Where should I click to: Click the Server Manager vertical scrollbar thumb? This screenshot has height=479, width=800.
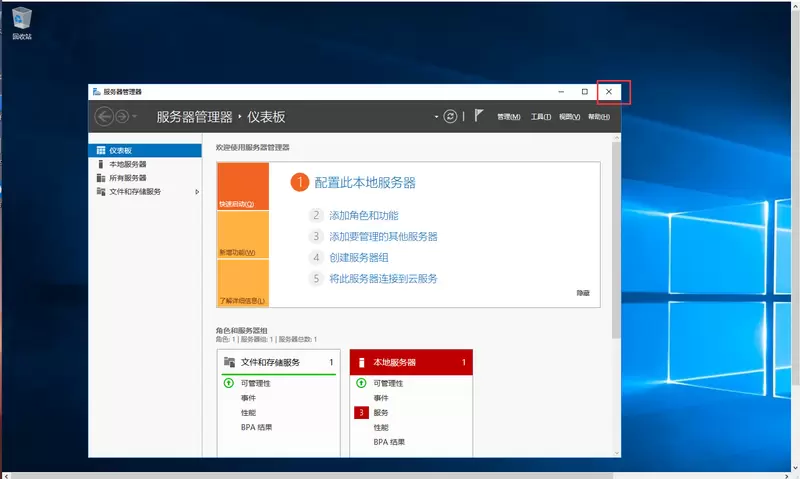click(616, 240)
